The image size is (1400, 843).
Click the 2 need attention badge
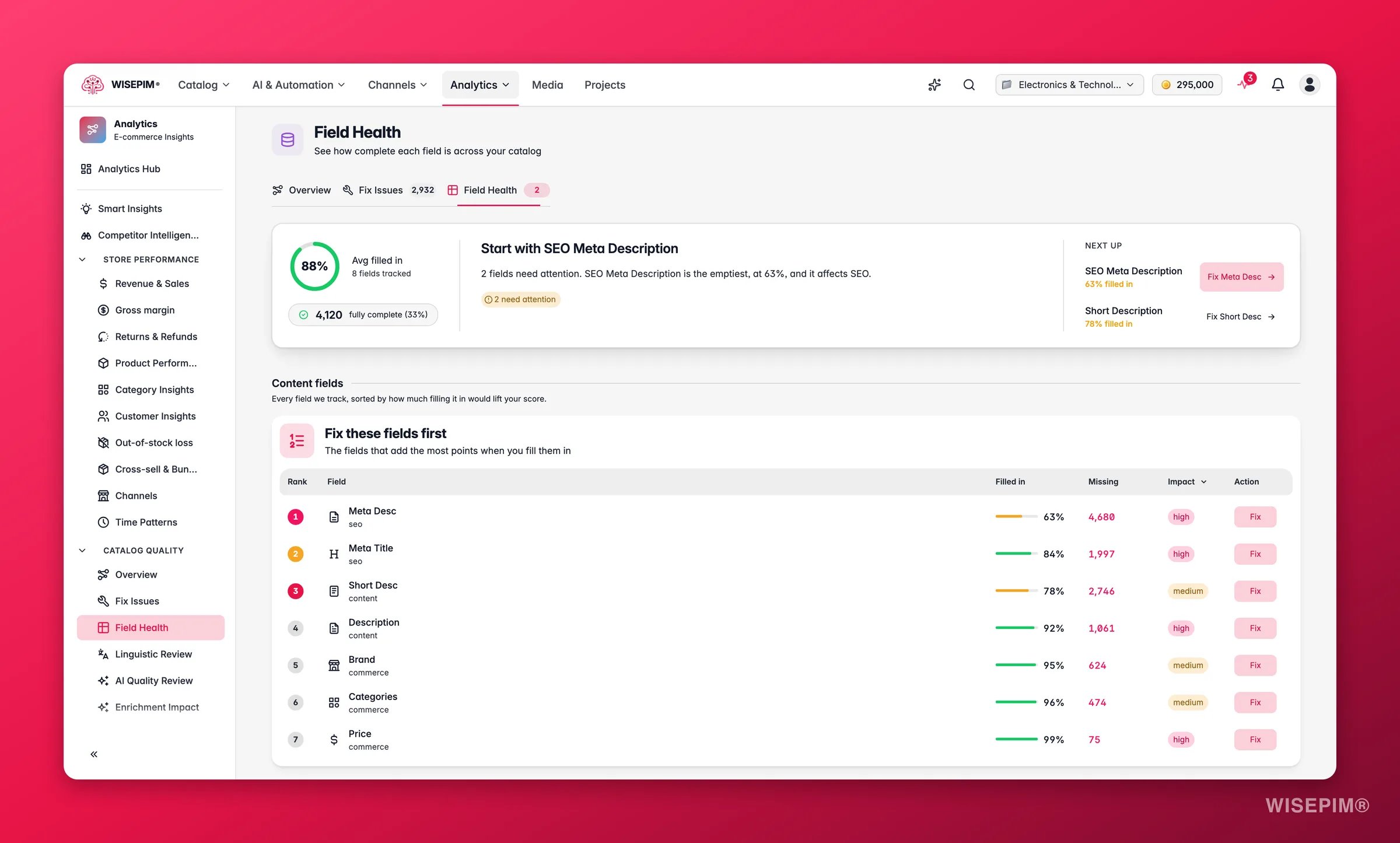click(x=520, y=300)
